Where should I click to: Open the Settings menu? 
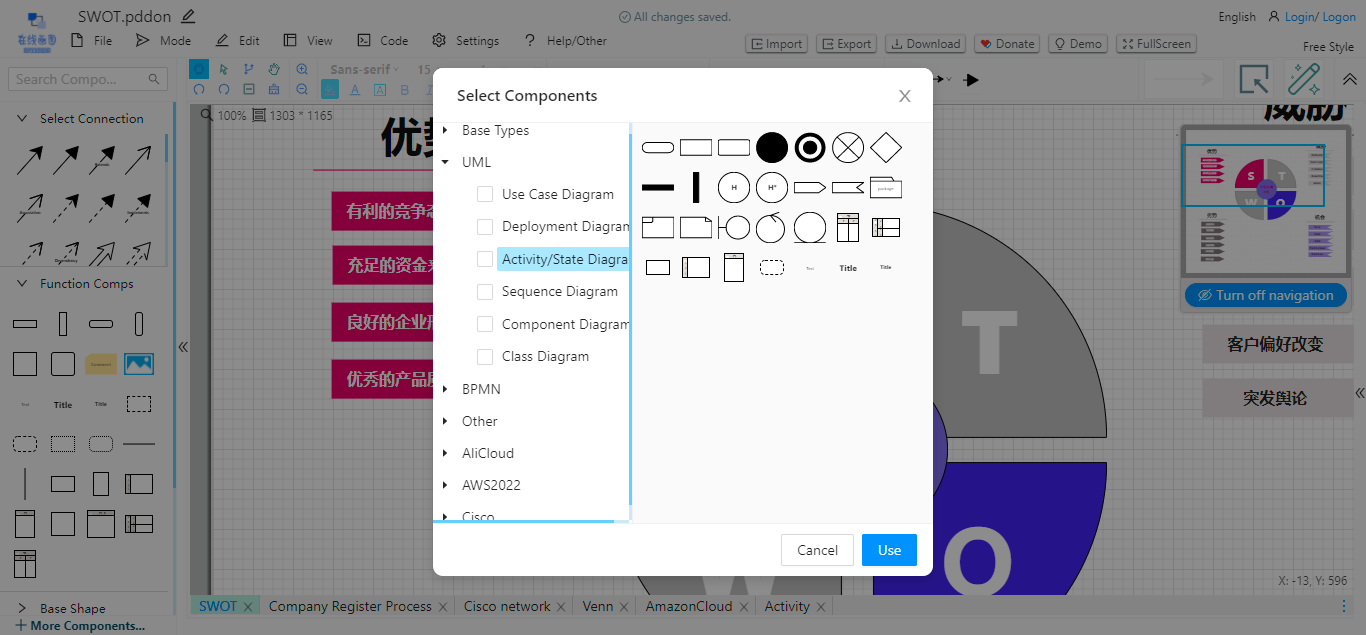465,41
